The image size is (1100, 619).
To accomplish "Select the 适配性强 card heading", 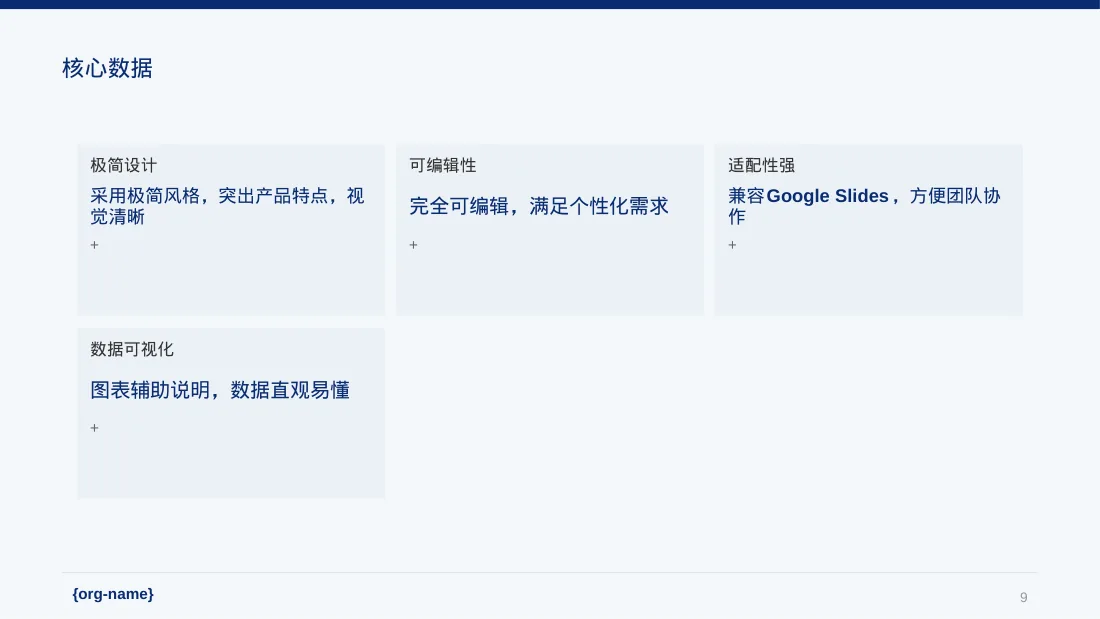I will (761, 166).
